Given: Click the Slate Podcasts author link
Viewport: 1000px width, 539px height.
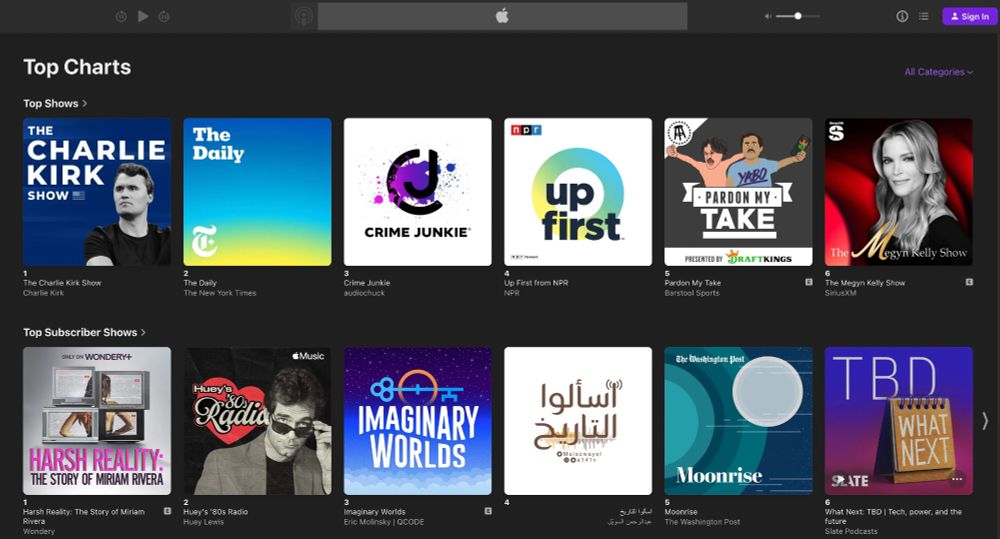Looking at the screenshot, I should click(x=851, y=531).
